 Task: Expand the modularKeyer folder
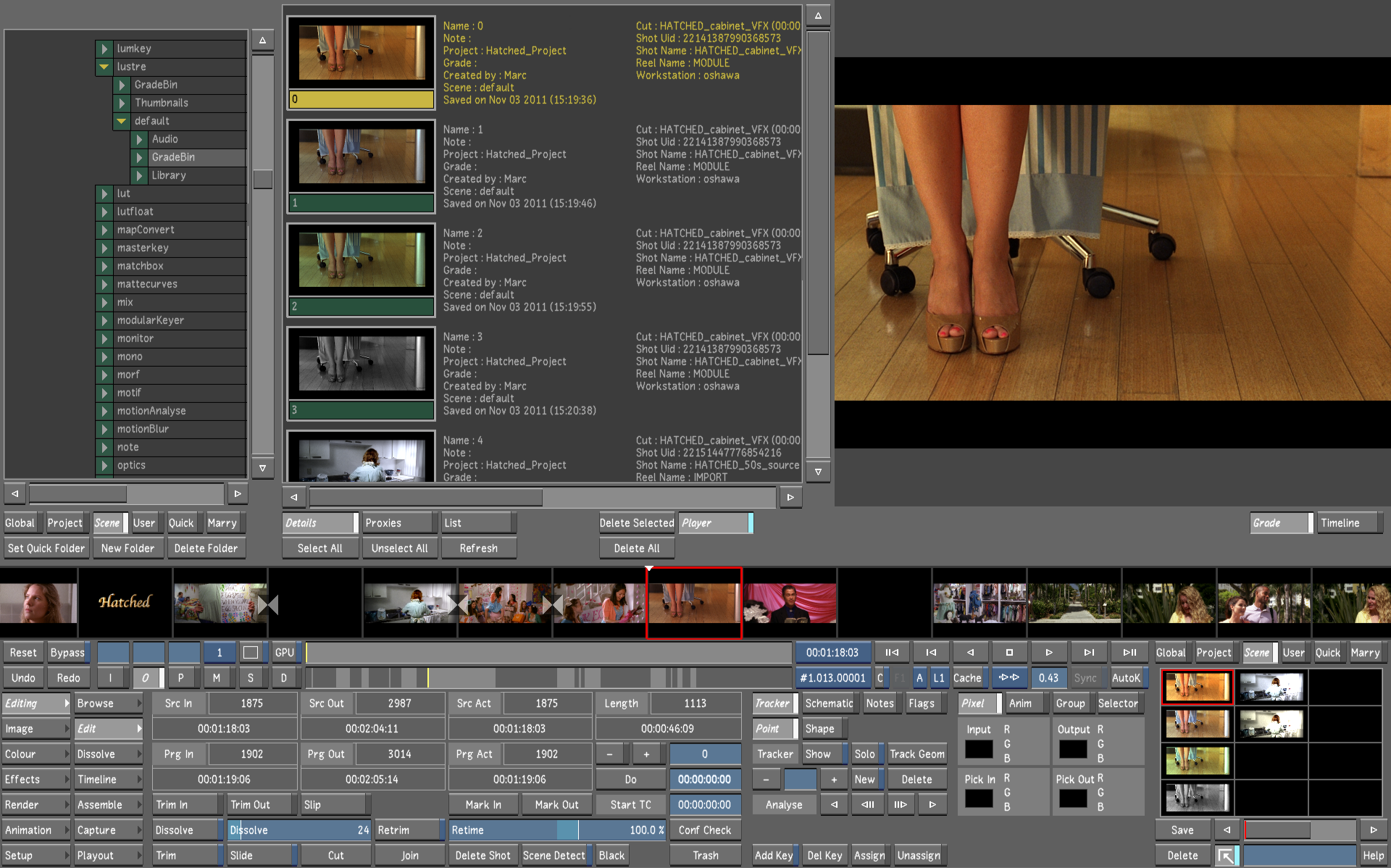104,320
